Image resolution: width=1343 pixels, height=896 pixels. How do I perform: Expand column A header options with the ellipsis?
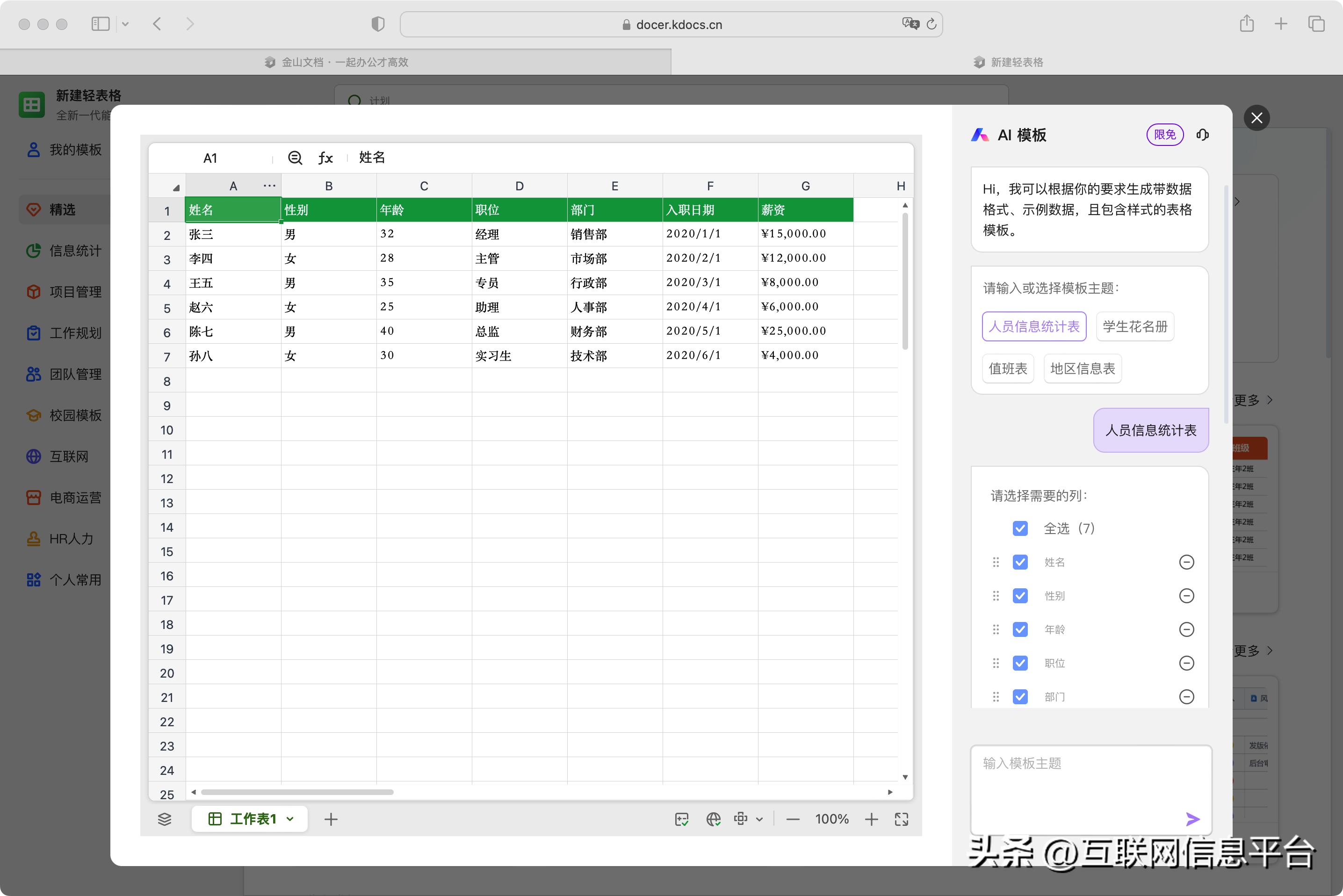(x=269, y=185)
